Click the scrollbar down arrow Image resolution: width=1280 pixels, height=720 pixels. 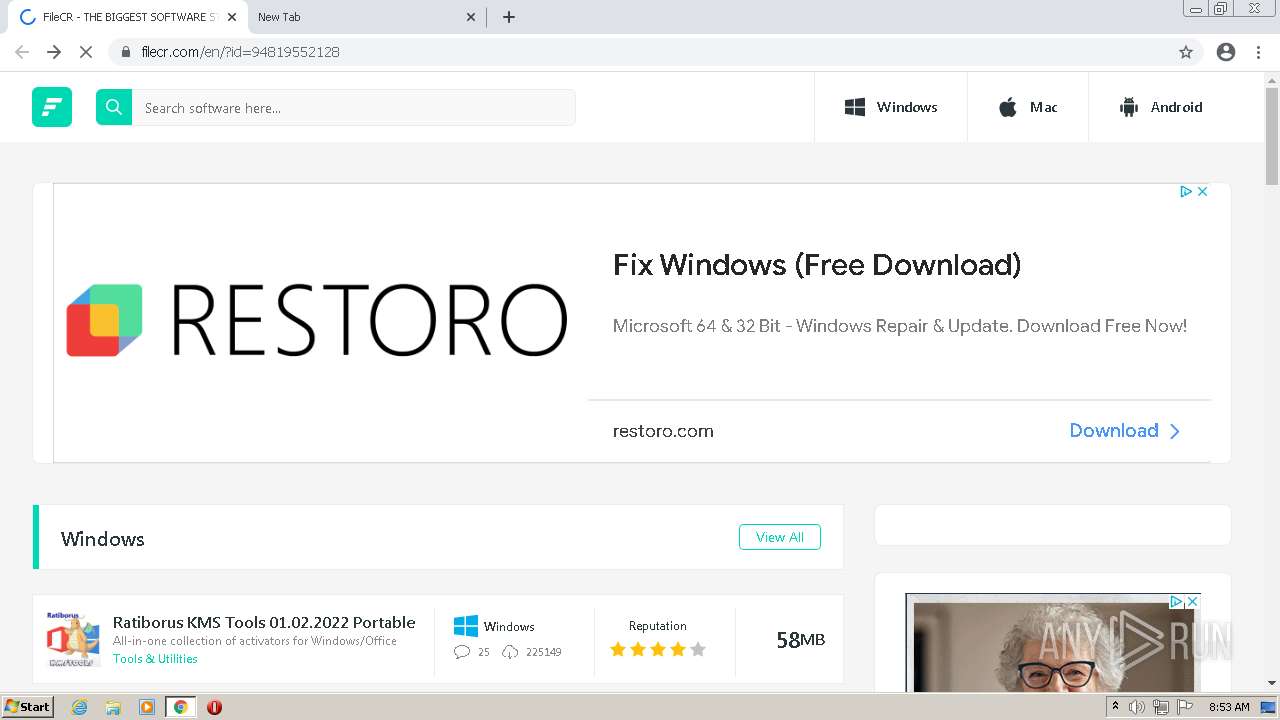point(1272,683)
